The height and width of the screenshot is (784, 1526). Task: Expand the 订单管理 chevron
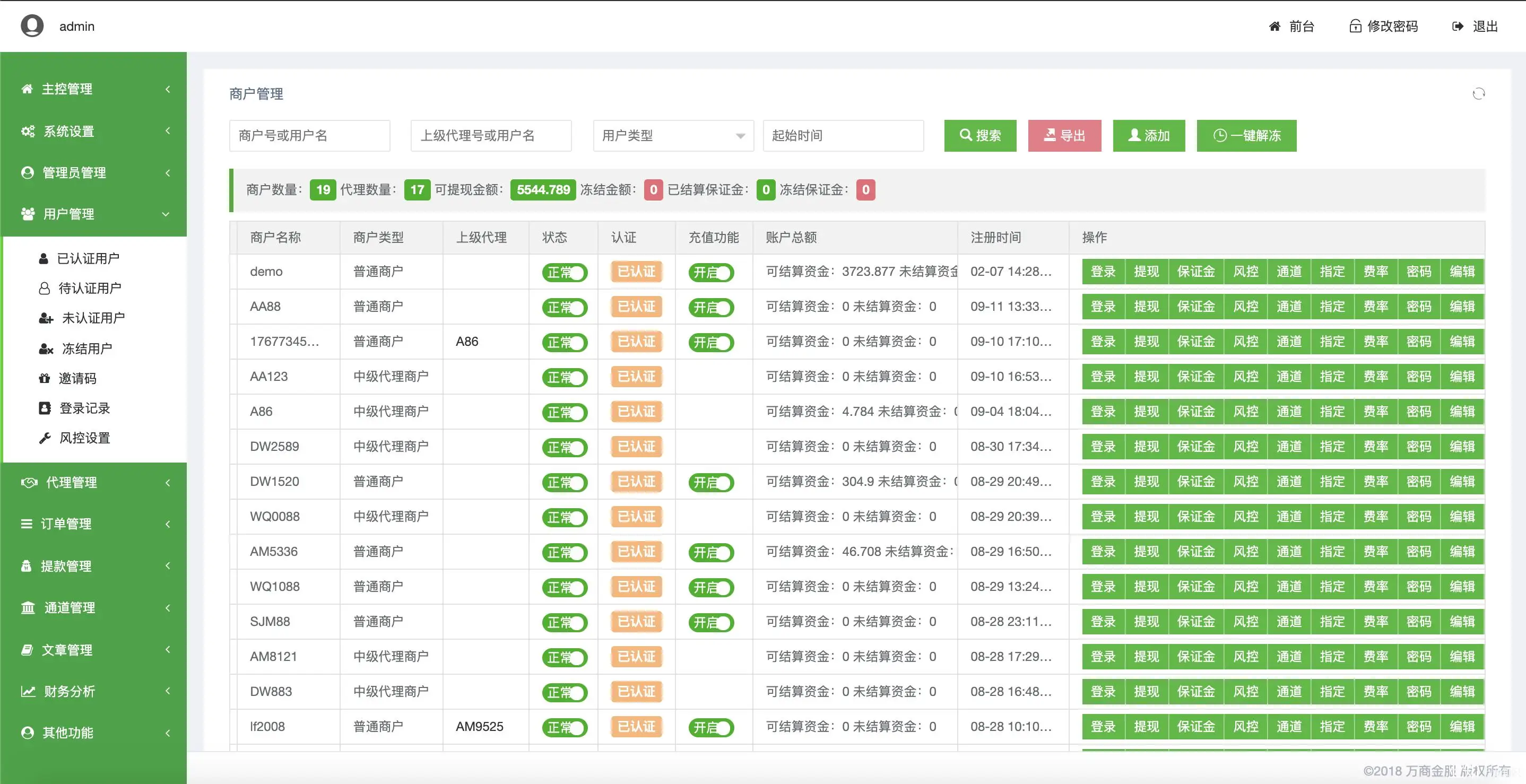pos(168,524)
